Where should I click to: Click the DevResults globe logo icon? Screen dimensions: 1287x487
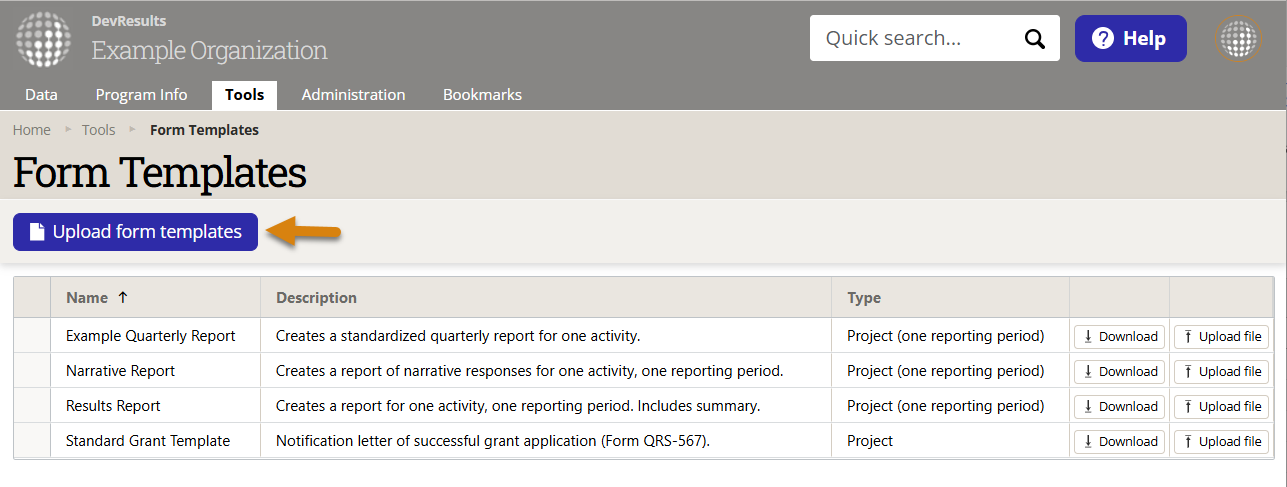pos(43,39)
